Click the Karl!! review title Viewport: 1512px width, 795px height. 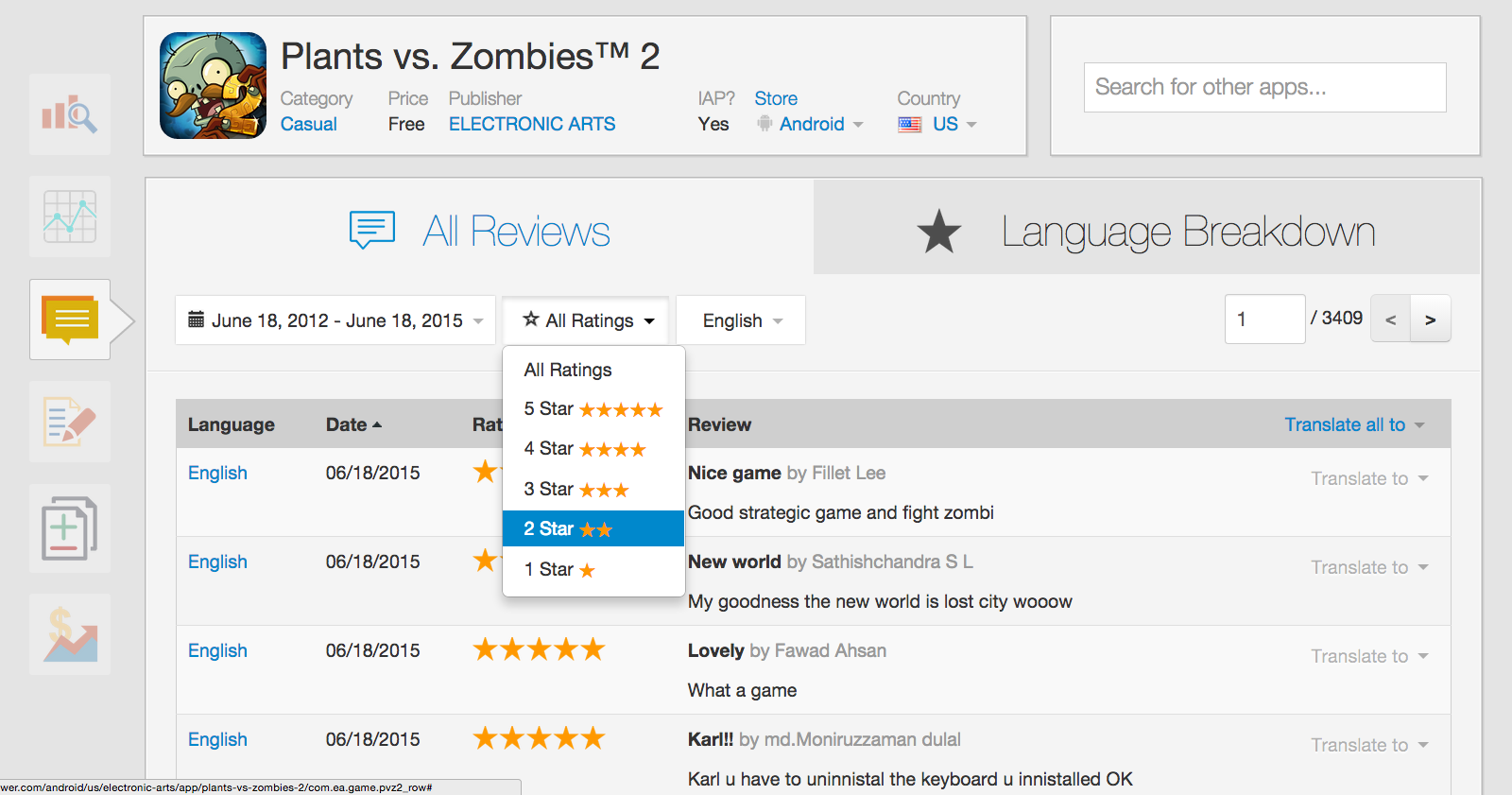711,739
